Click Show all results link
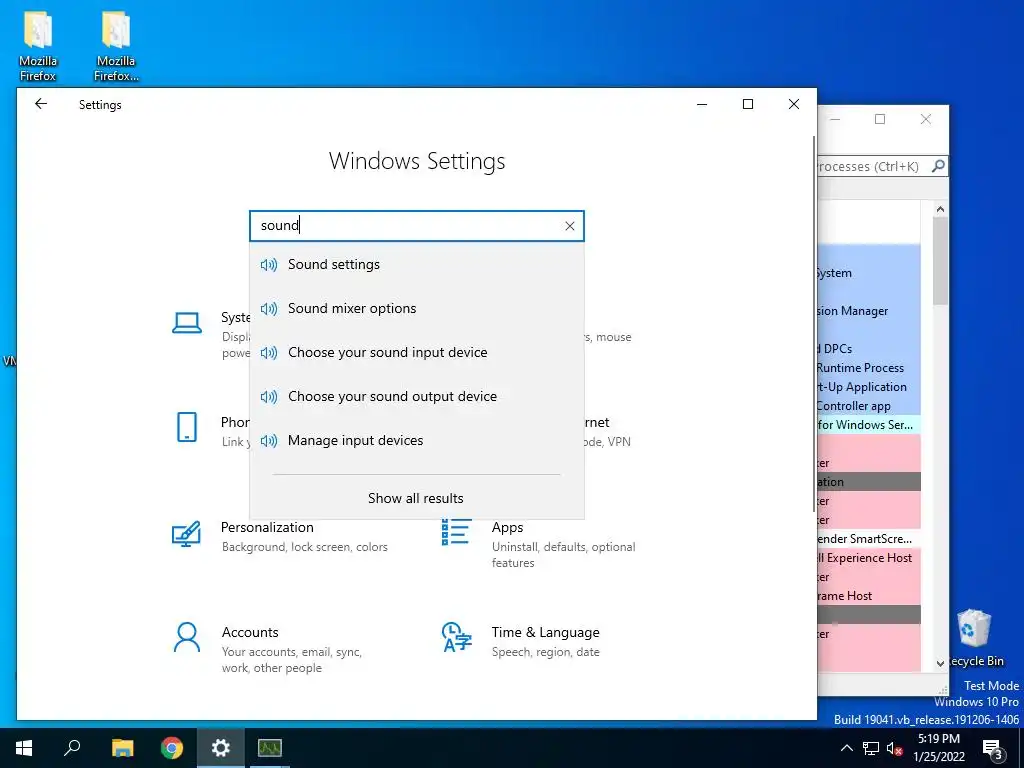 [416, 498]
